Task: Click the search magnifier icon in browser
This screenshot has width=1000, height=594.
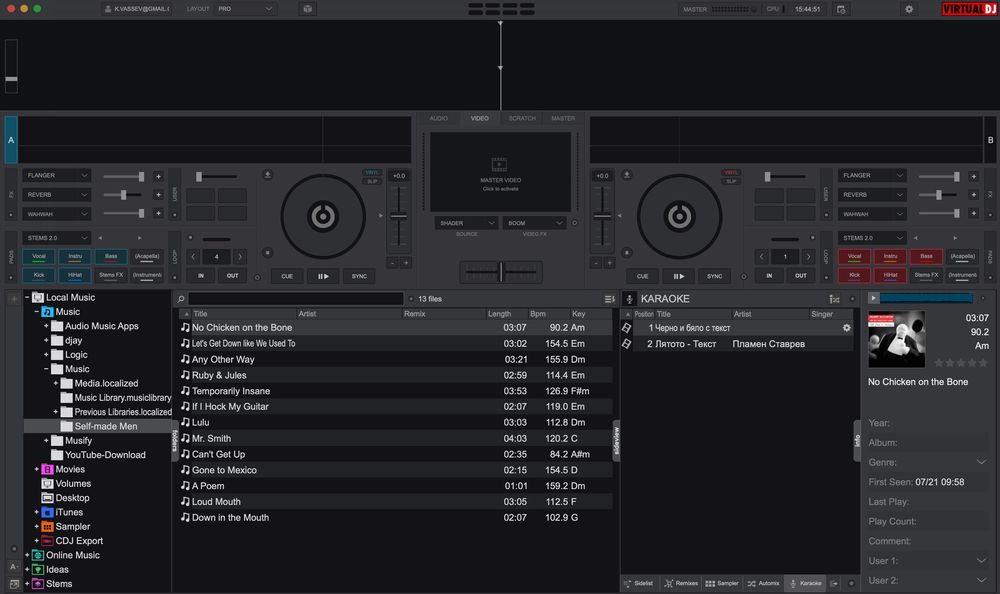Action: tap(181, 299)
